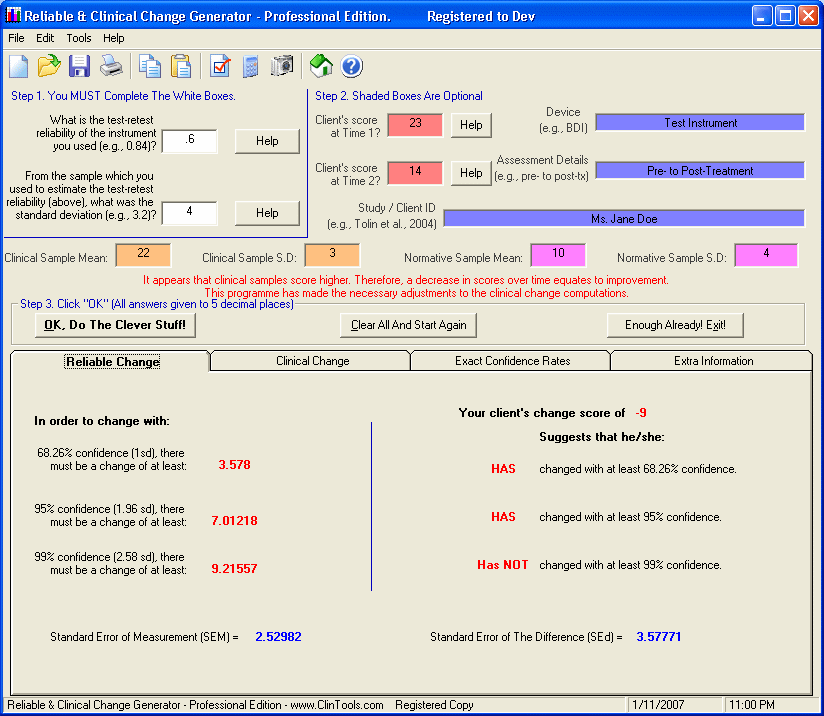Click the checkmark form toolbar icon
This screenshot has width=824, height=716.
220,67
